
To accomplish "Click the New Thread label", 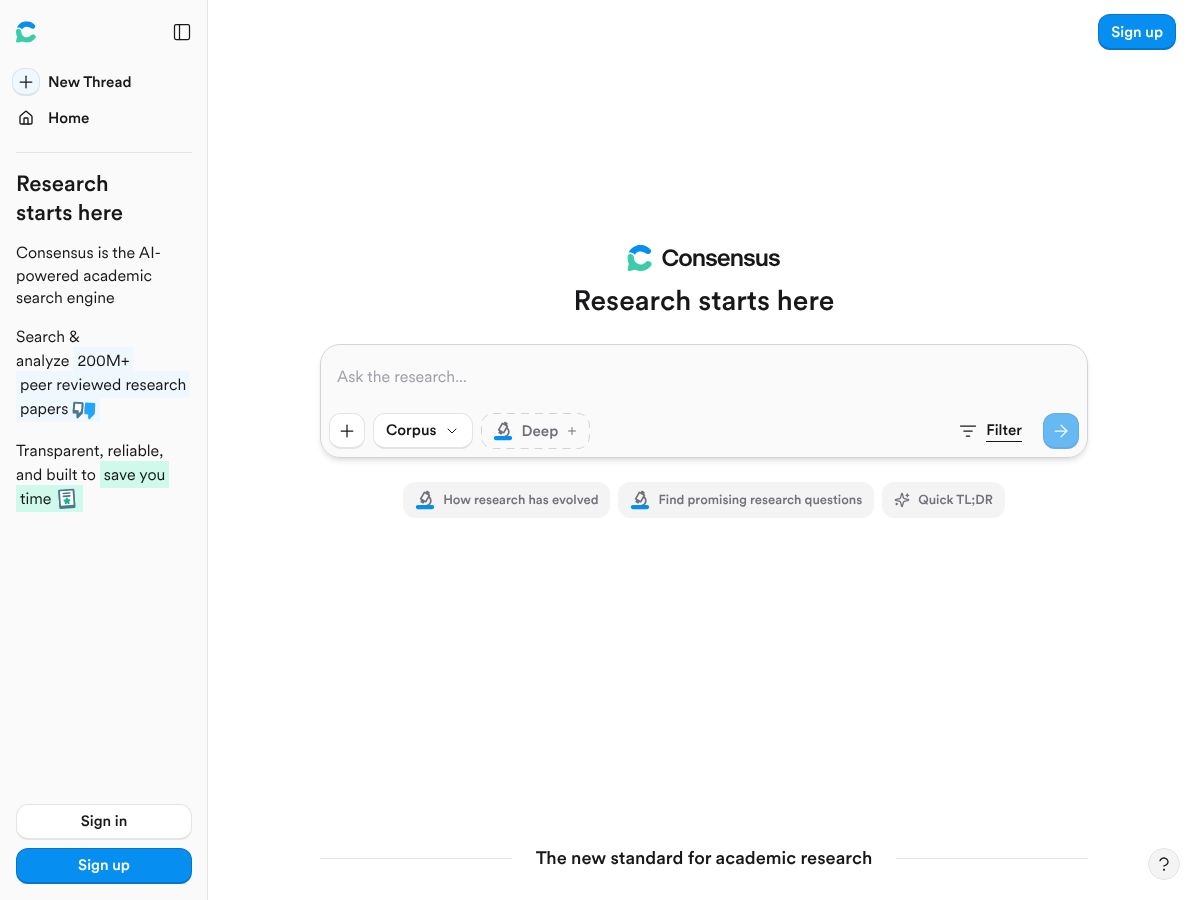I will click(90, 82).
